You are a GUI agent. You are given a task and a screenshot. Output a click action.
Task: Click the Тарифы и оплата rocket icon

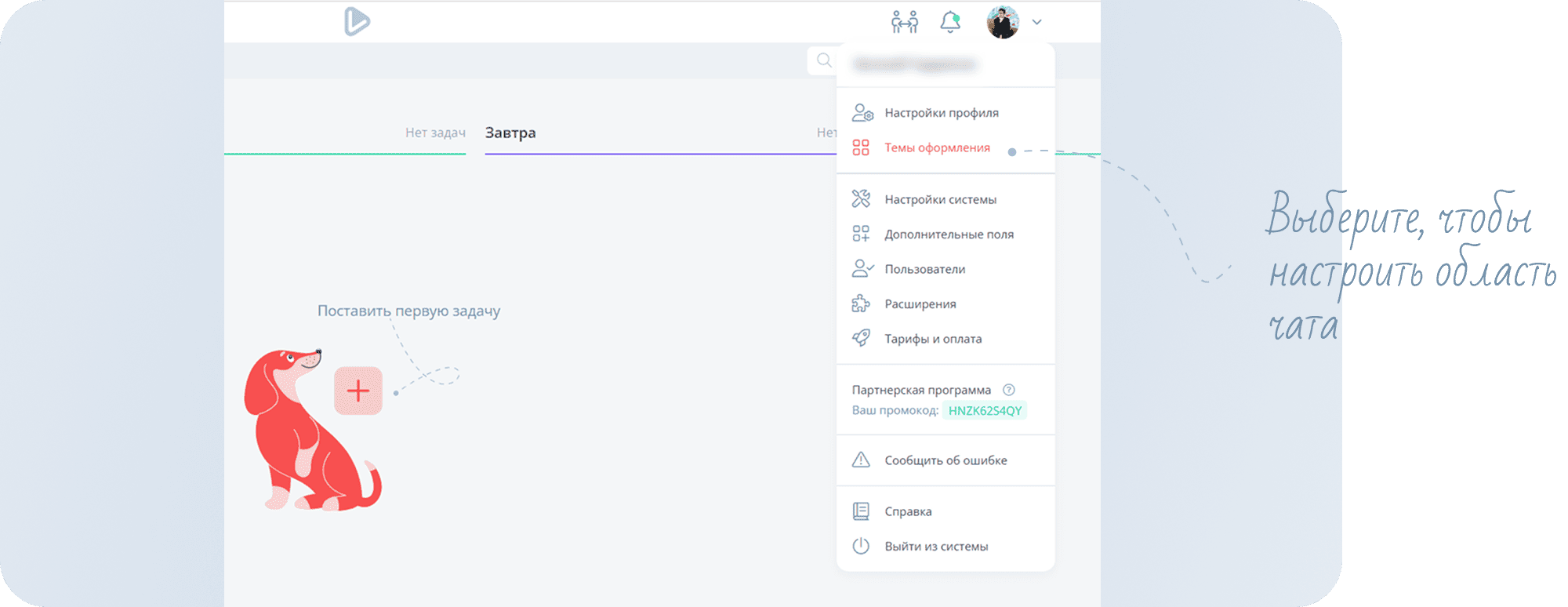861,339
